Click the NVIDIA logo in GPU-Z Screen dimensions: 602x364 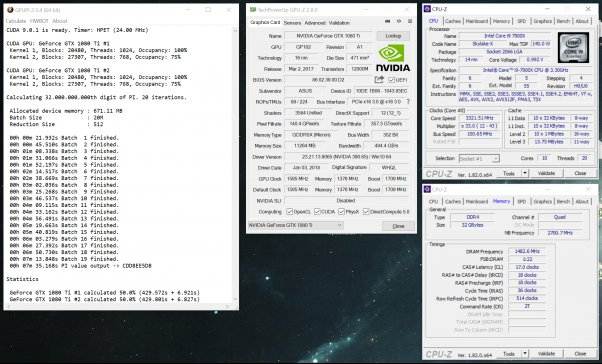point(393,58)
